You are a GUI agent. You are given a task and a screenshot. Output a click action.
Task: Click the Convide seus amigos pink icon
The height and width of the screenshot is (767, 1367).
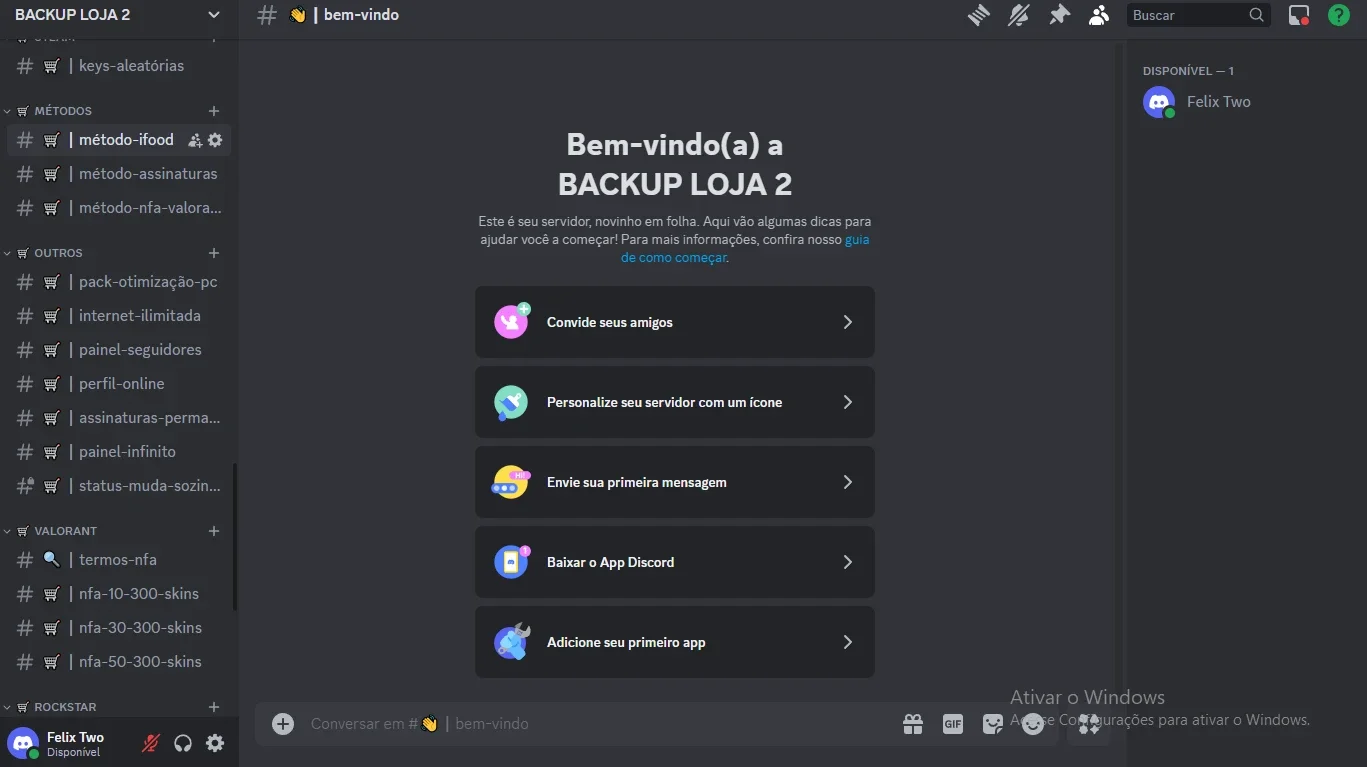coord(512,321)
